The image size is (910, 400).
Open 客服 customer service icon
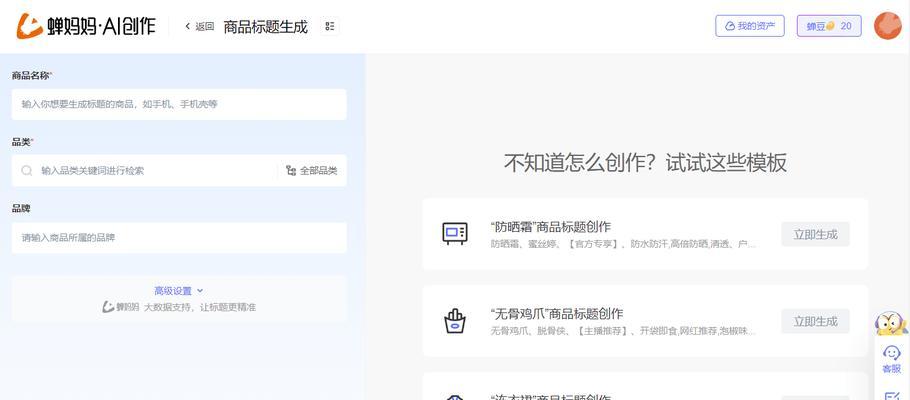tap(891, 359)
